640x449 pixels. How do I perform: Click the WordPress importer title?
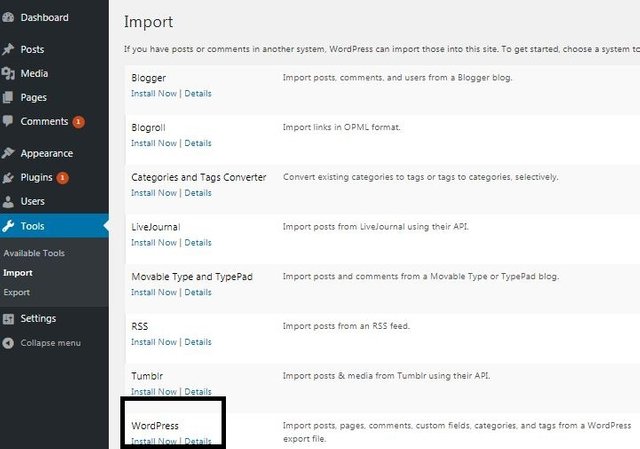click(x=155, y=426)
